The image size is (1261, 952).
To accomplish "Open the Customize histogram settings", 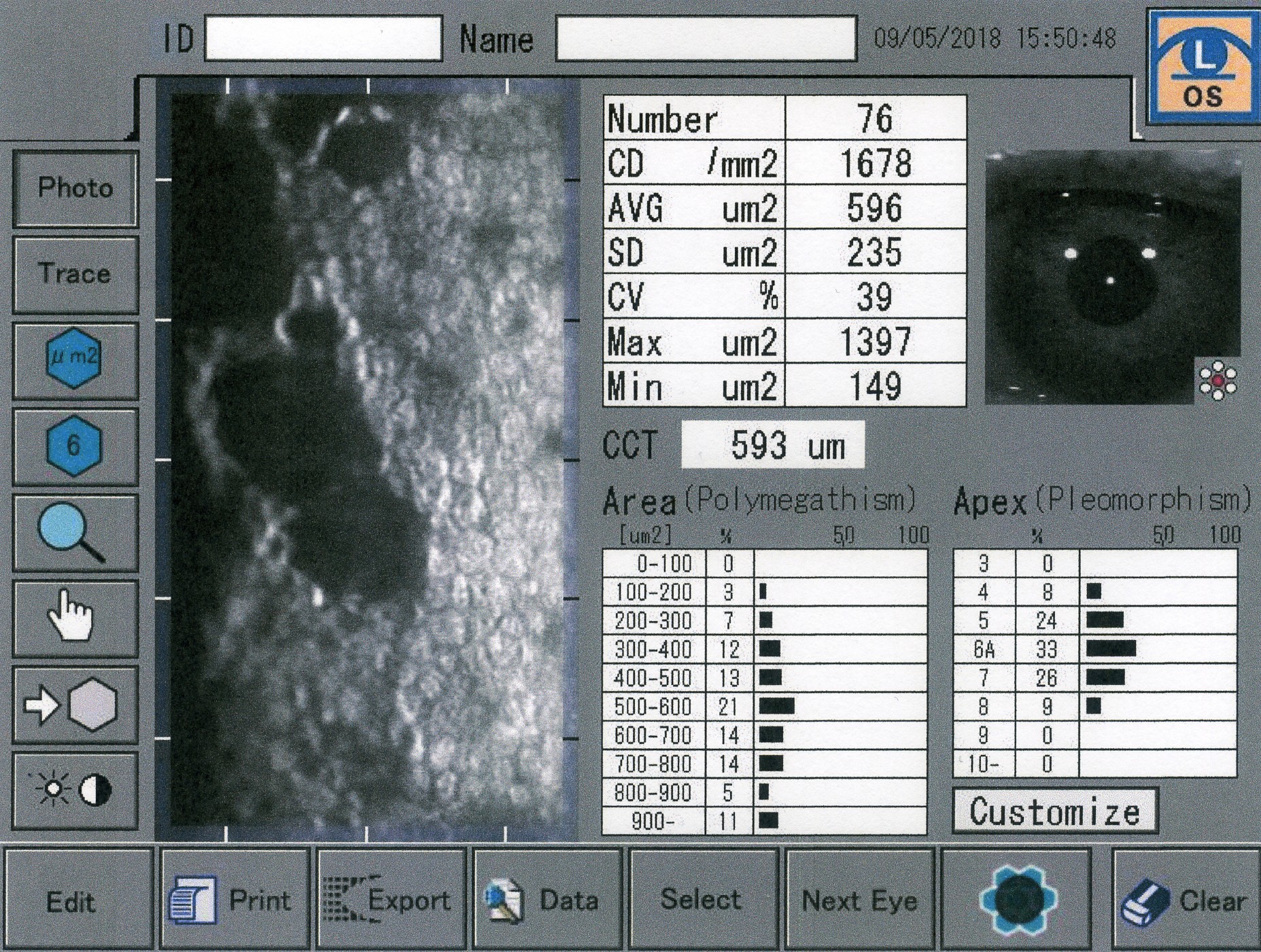I will tap(1054, 811).
